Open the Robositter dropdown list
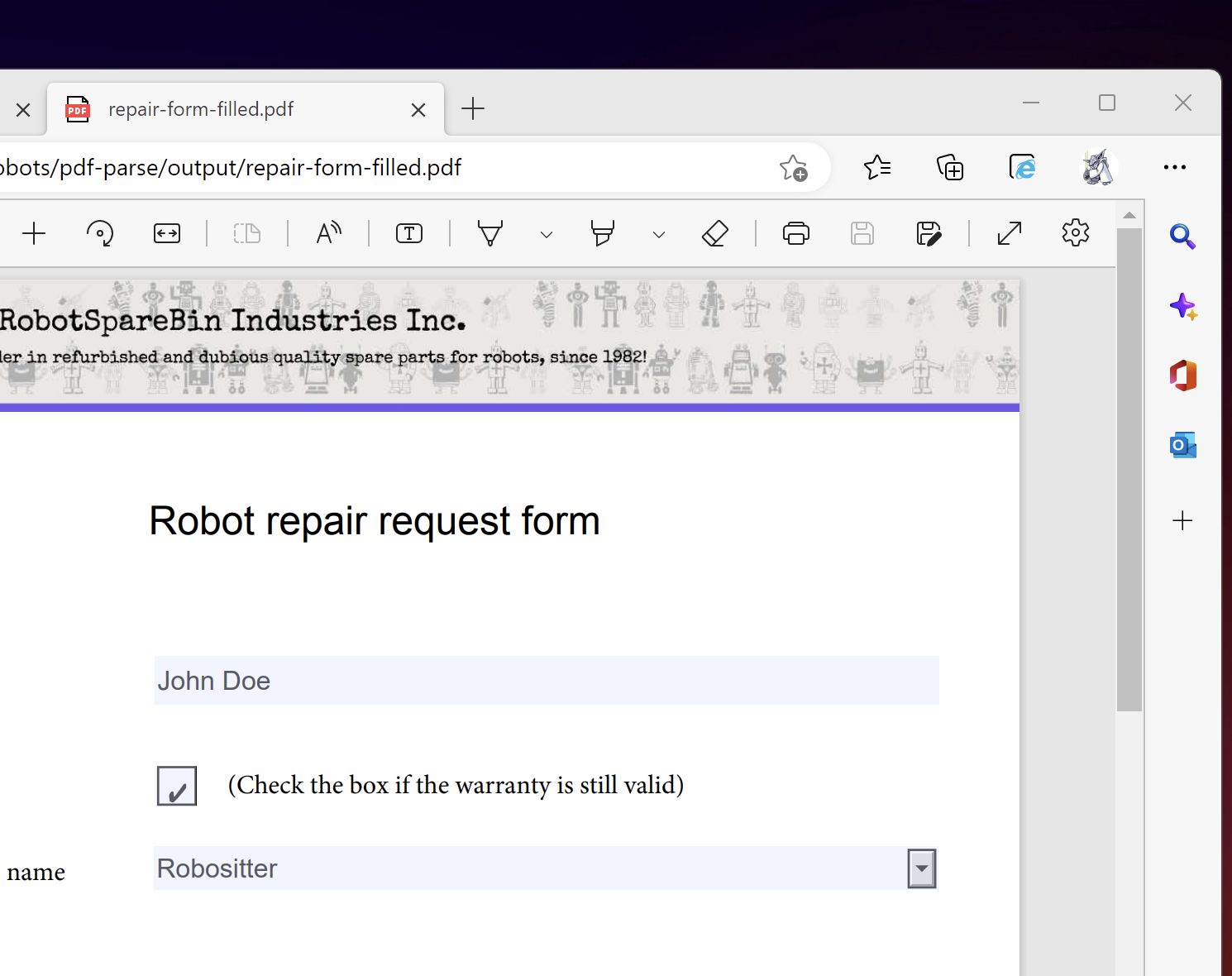Image resolution: width=1232 pixels, height=976 pixels. tap(921, 868)
